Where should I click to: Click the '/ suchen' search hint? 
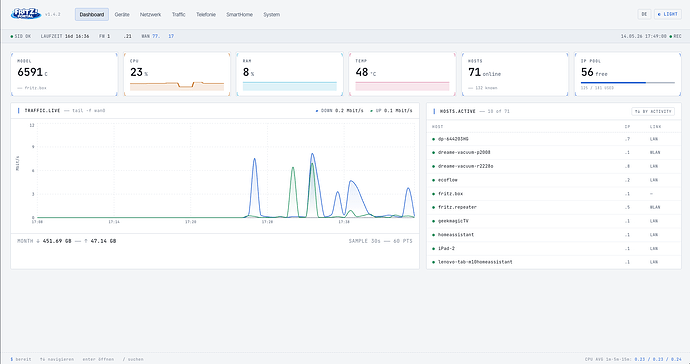133,359
